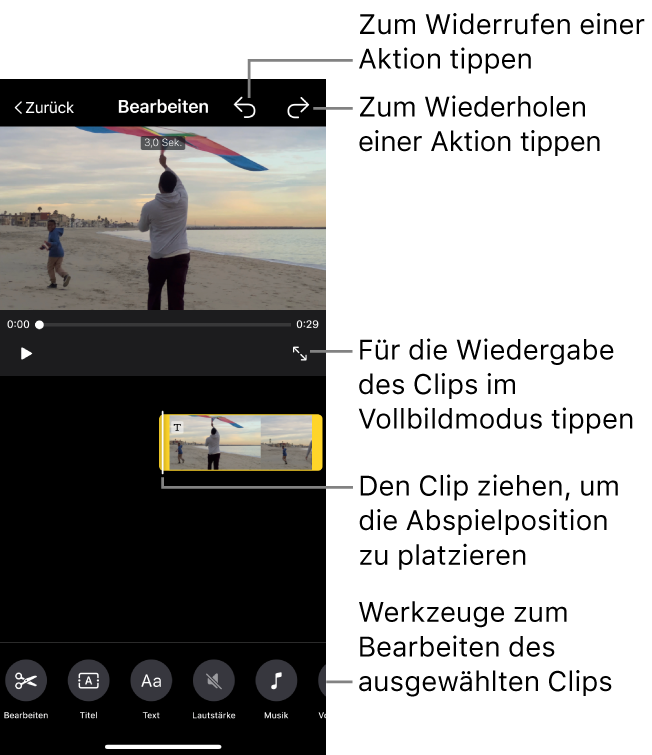Viewport: 652px width, 755px height.
Task: Click the 0:00 current time text
Action: (18, 325)
